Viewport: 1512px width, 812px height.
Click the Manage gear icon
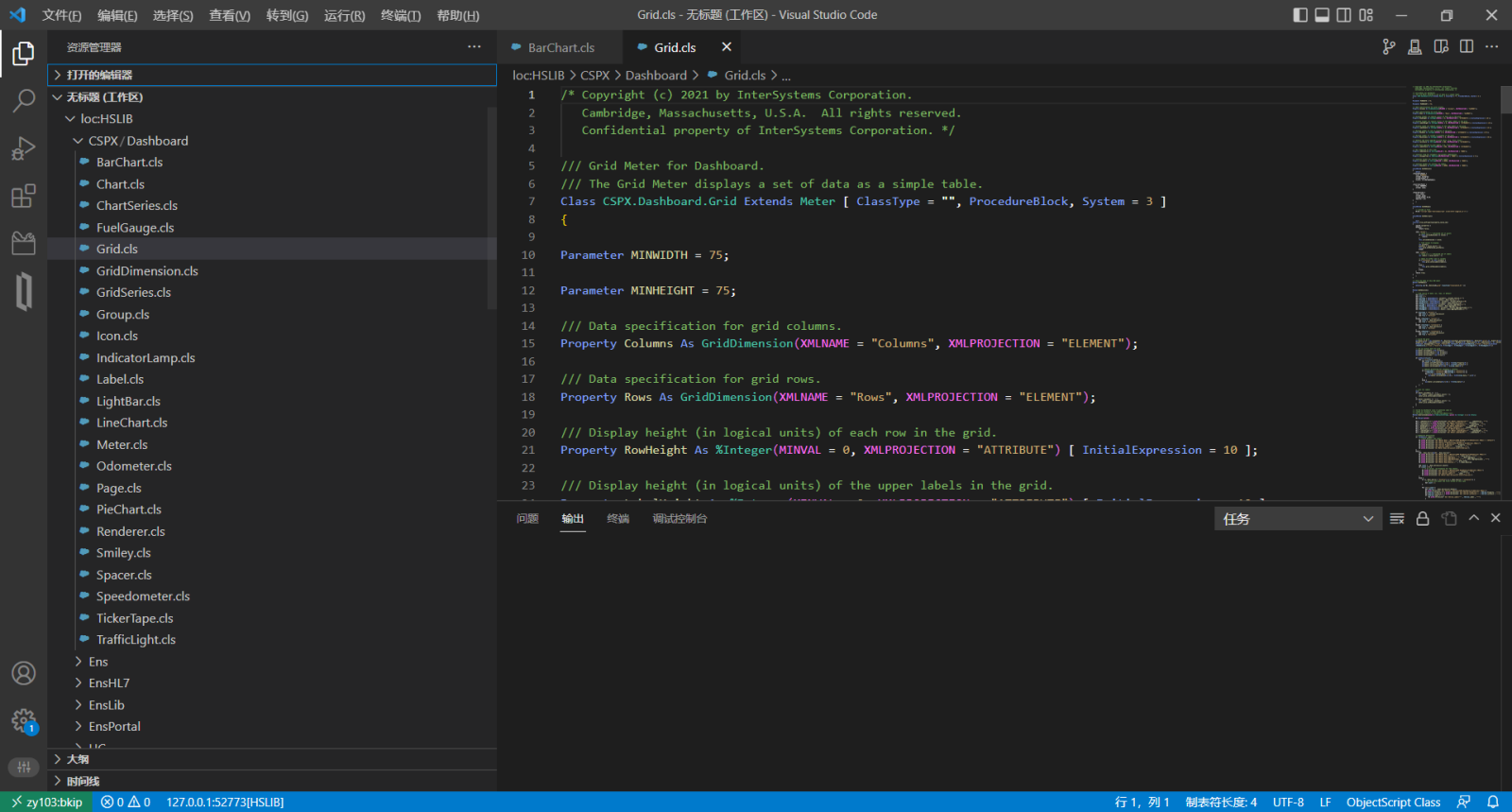tap(24, 721)
